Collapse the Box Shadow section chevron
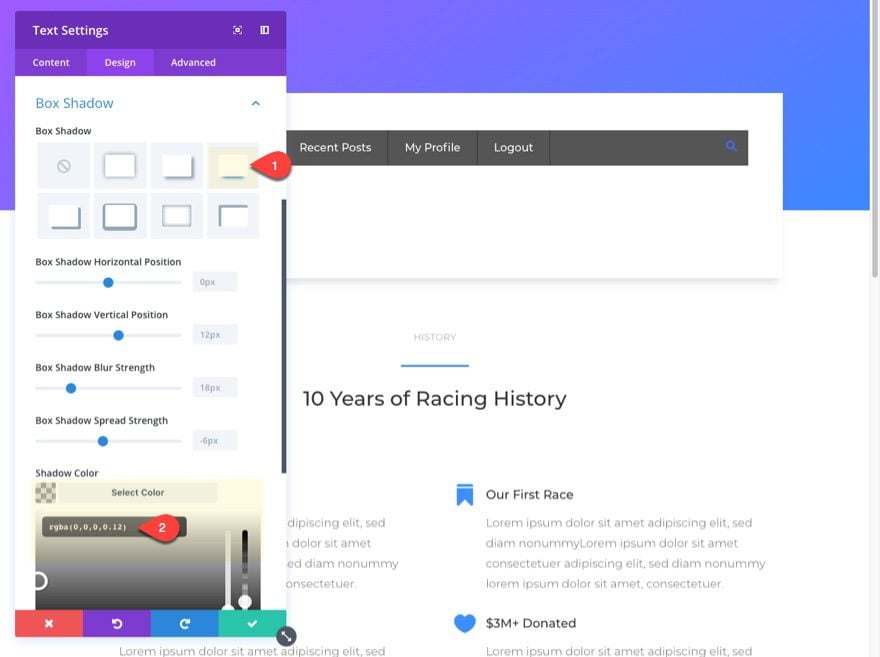The height and width of the screenshot is (657, 880). pyautogui.click(x=255, y=103)
